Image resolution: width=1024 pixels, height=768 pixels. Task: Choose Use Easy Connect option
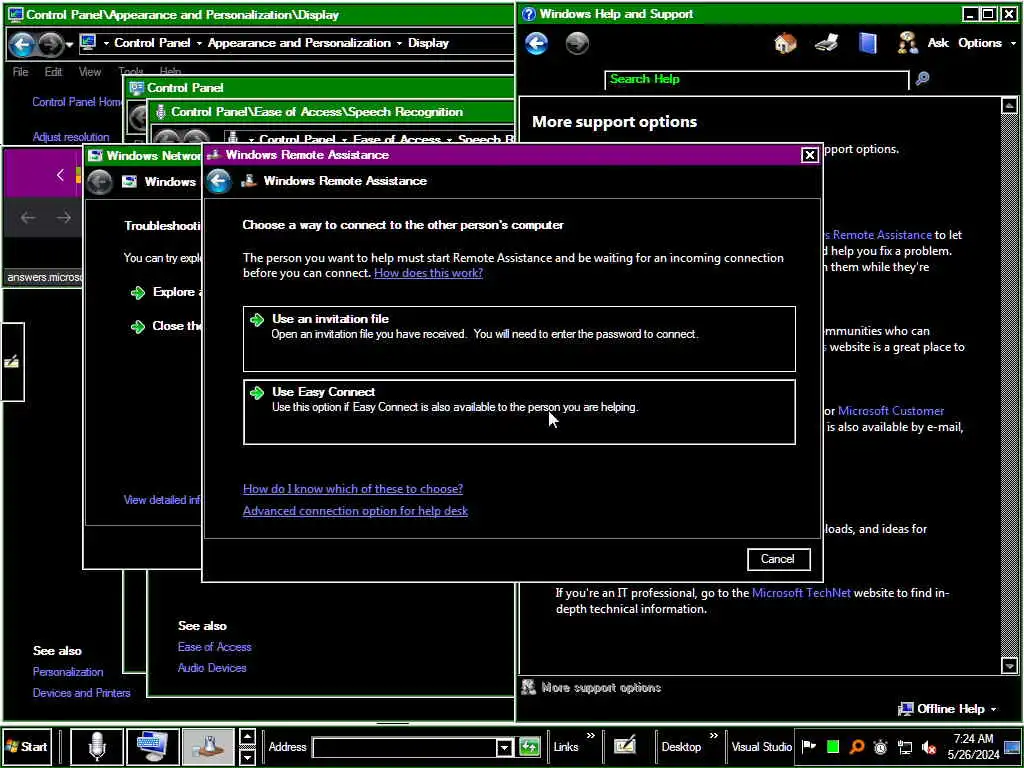point(519,411)
